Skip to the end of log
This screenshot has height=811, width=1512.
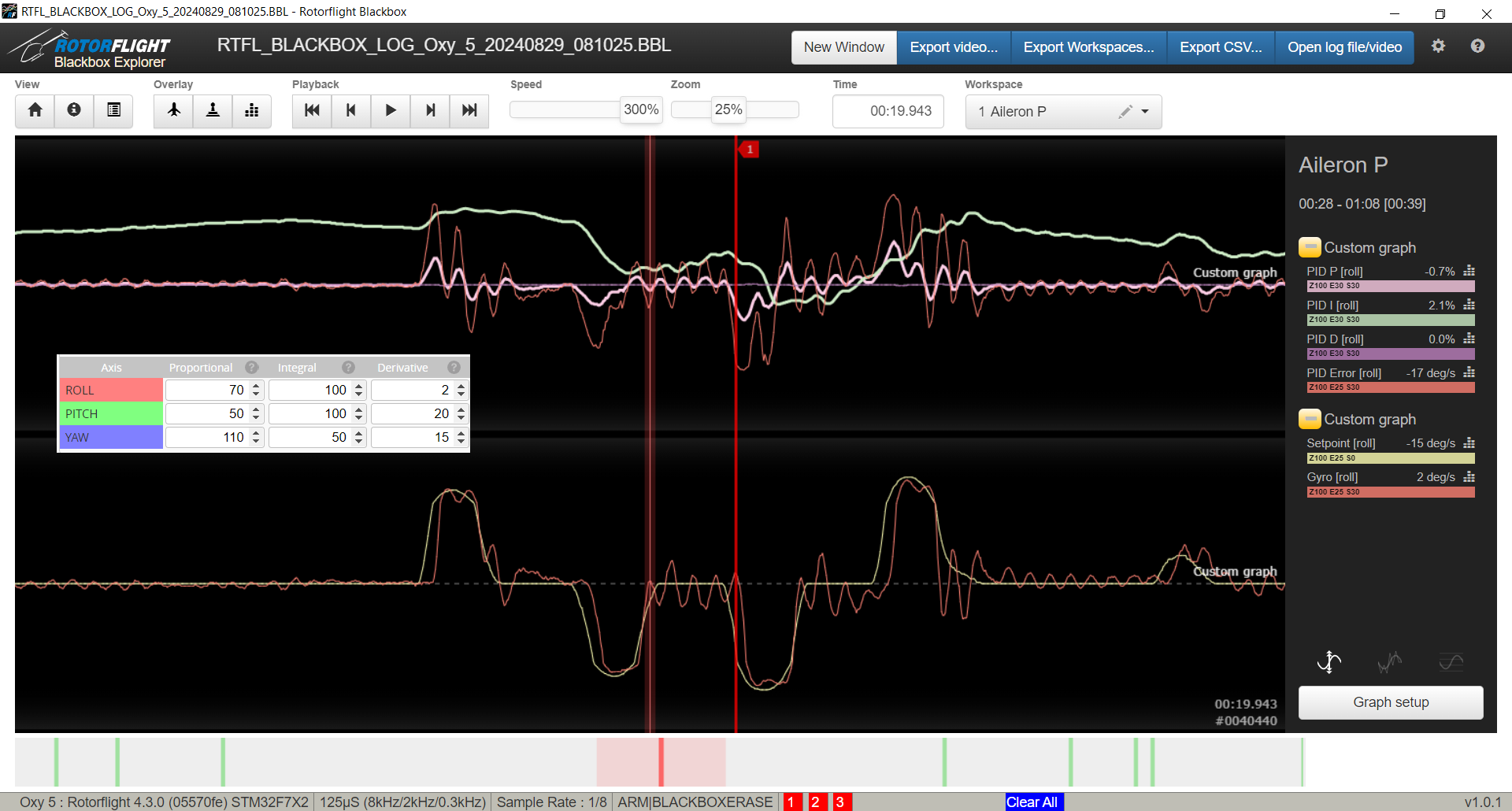coord(469,110)
